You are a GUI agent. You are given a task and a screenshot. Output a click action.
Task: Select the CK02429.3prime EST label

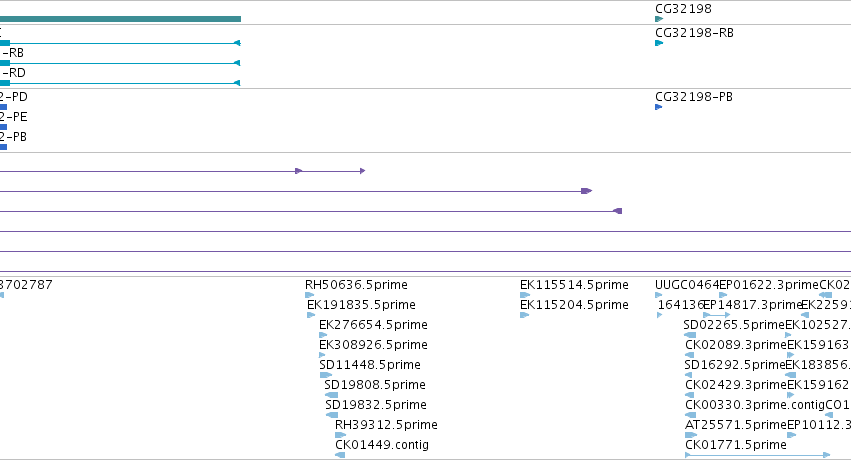tap(736, 385)
